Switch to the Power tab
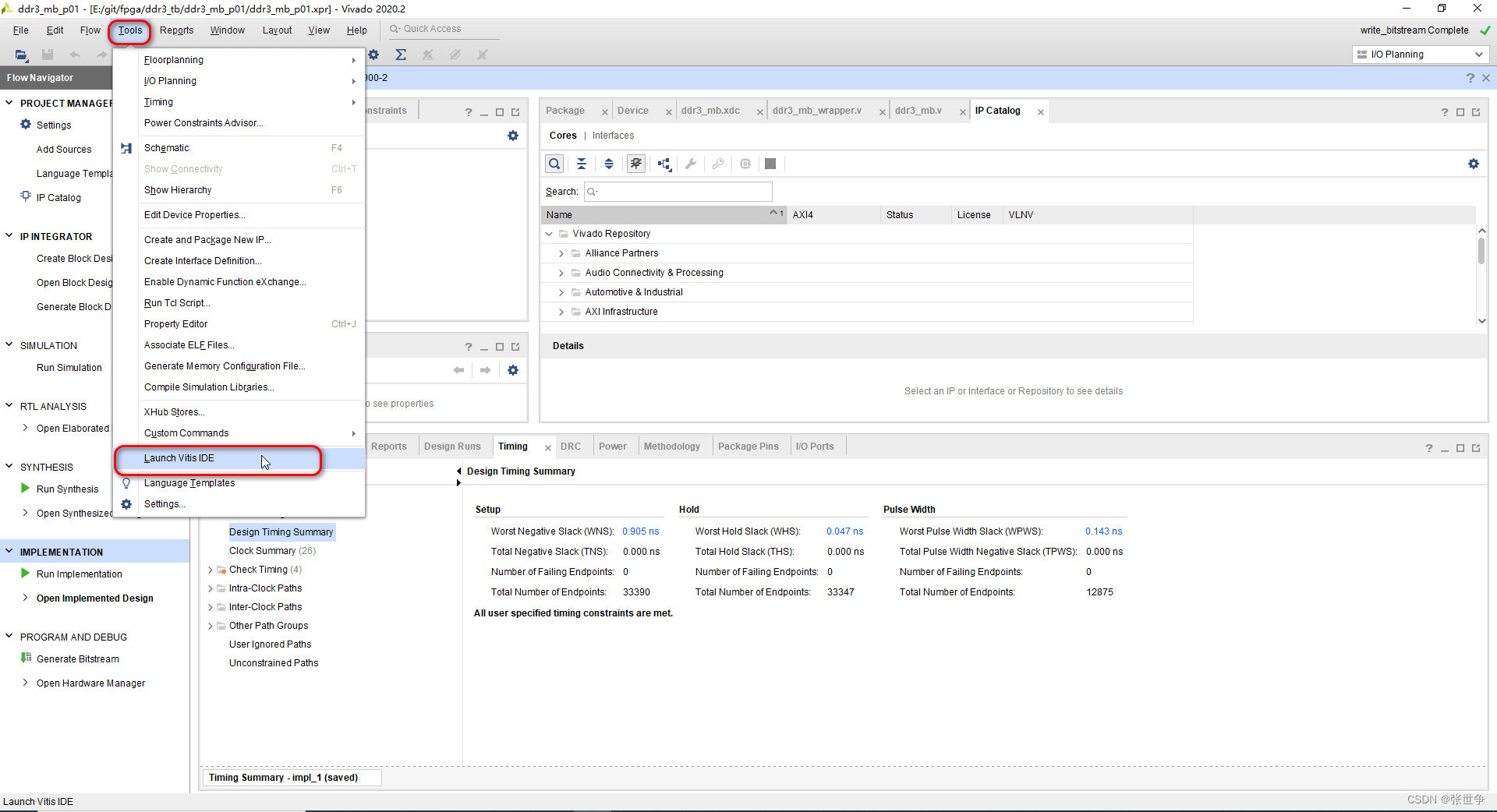 coord(613,447)
